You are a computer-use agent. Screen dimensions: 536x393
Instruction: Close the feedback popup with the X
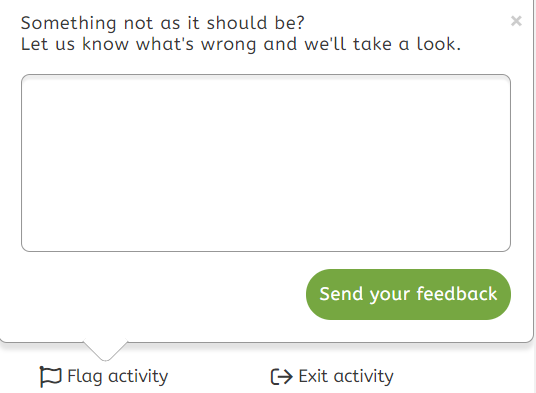click(x=516, y=21)
